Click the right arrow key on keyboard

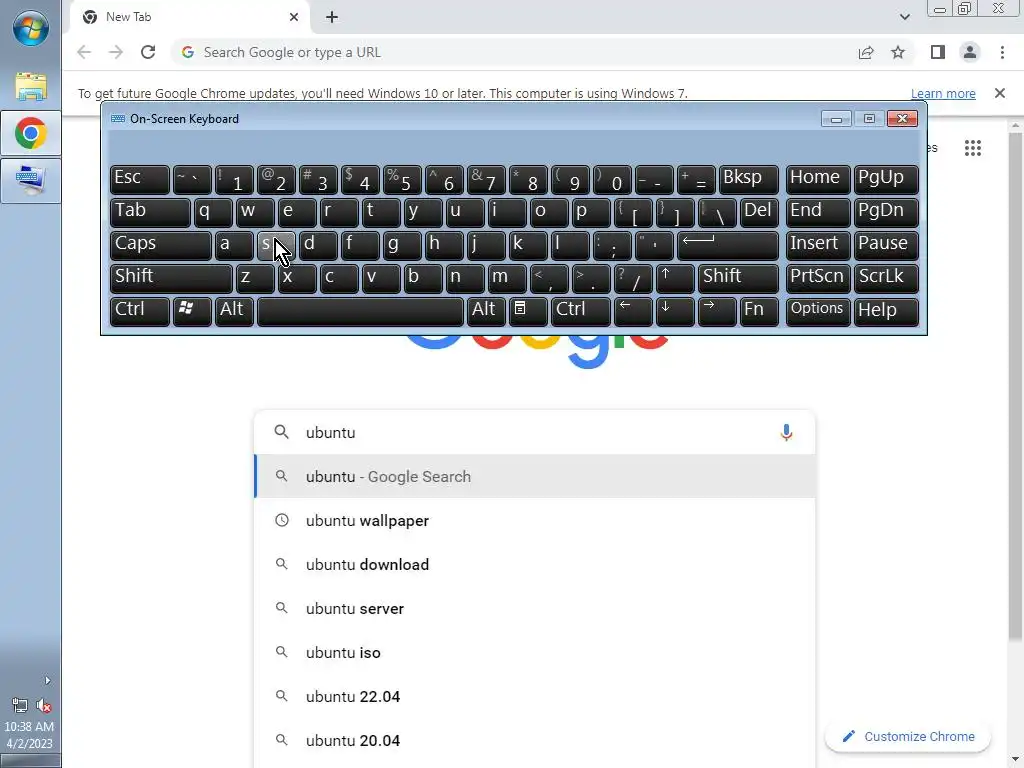point(717,311)
